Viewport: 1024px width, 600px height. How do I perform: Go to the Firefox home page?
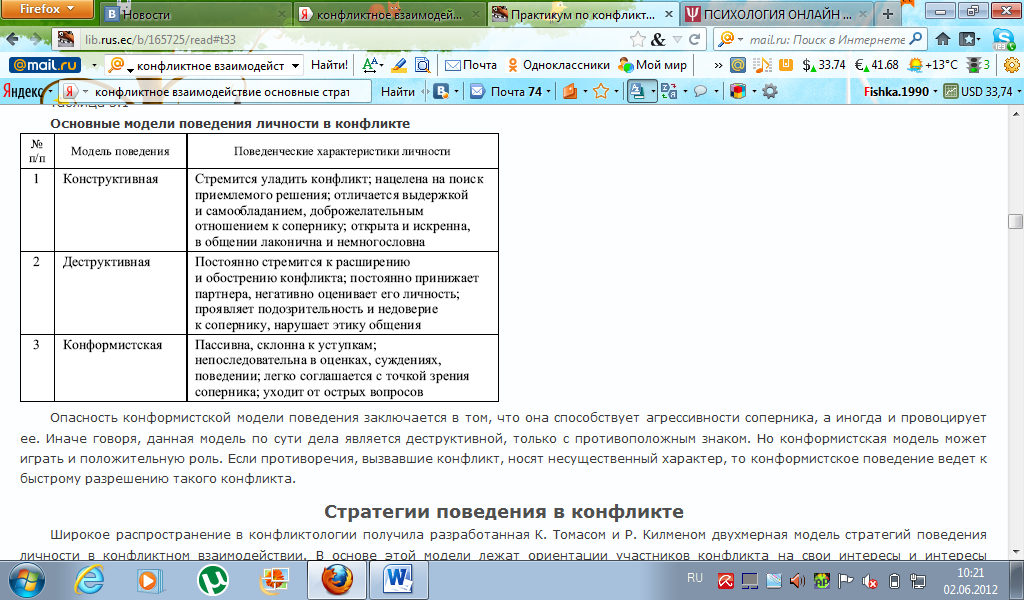[x=942, y=39]
